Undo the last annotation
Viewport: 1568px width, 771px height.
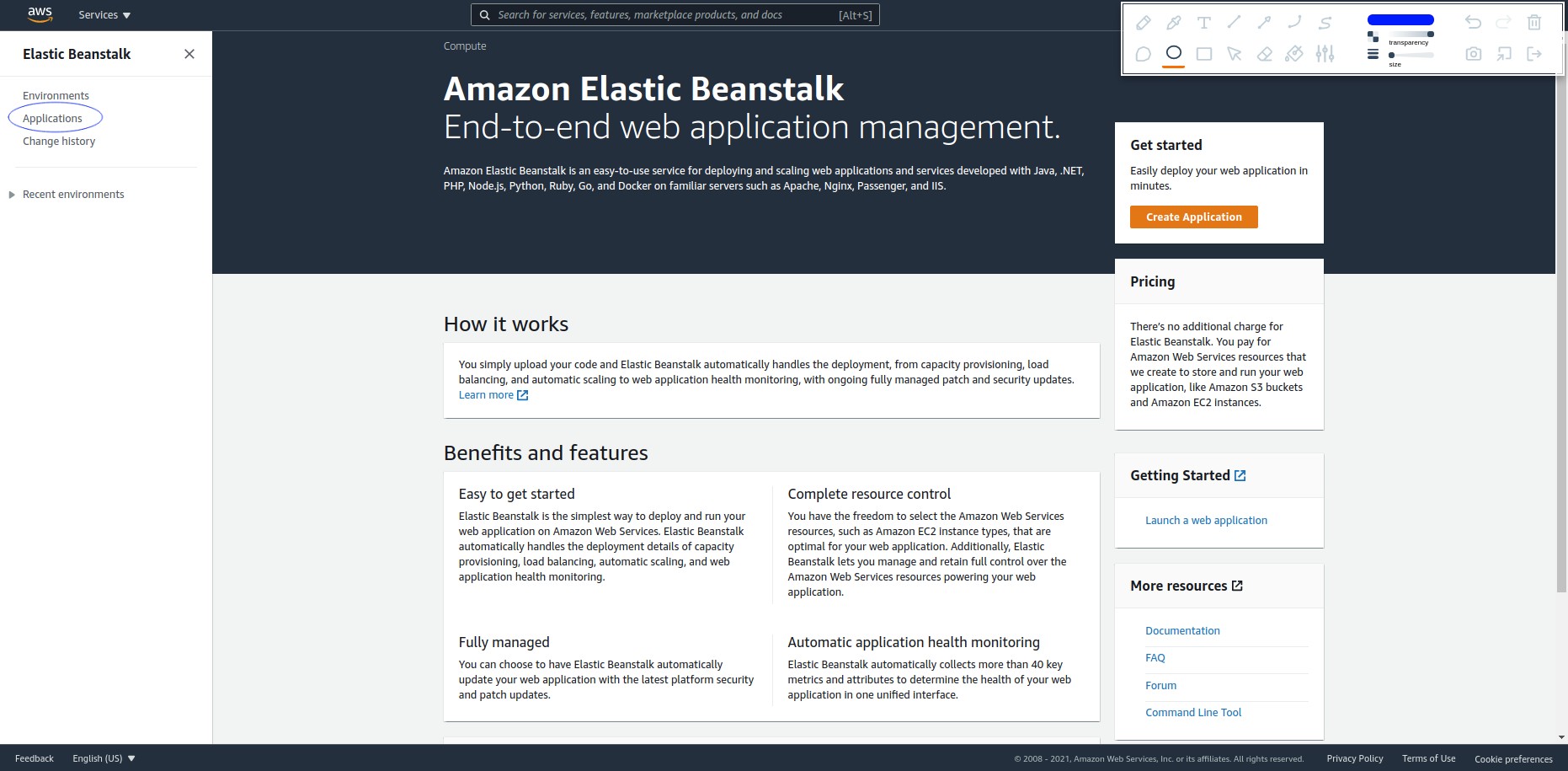[x=1473, y=23]
